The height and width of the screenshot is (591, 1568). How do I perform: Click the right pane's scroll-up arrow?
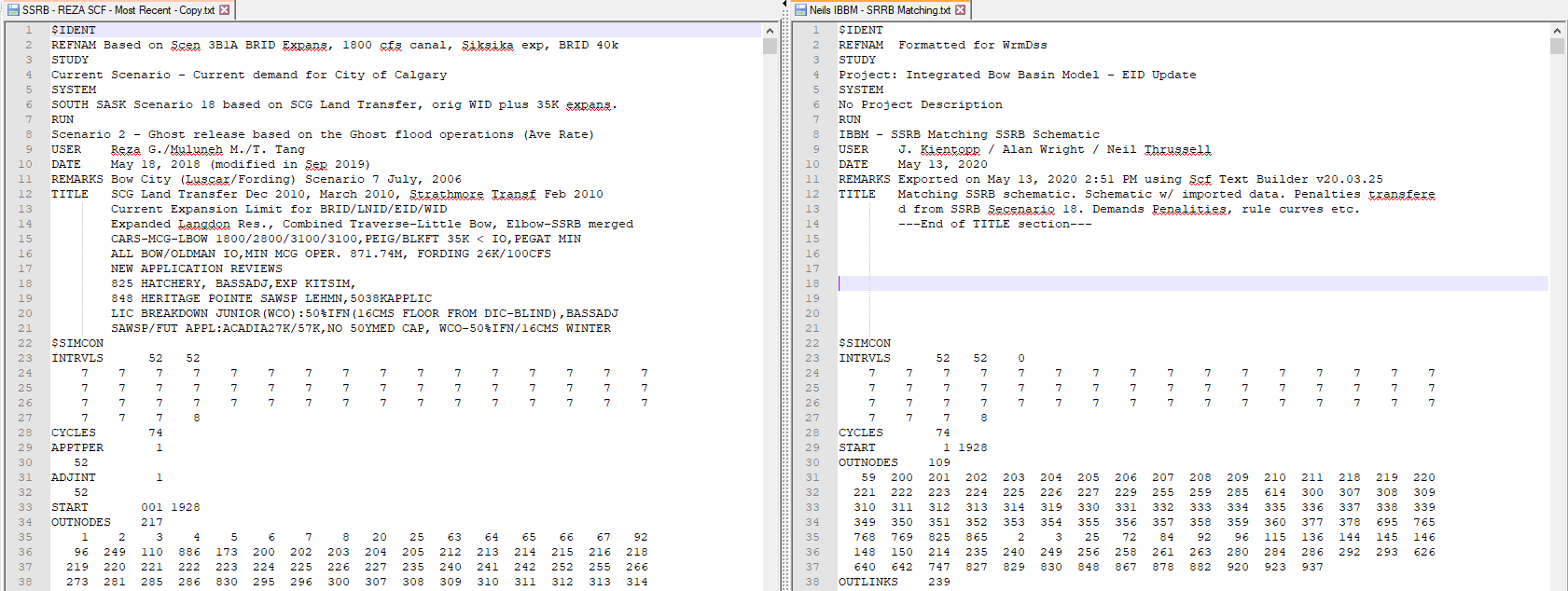(x=1557, y=31)
